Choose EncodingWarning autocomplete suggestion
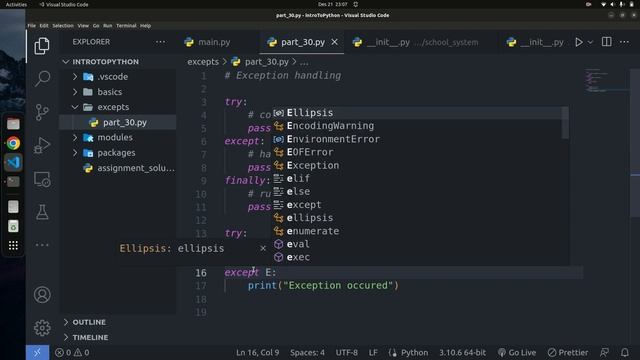The width and height of the screenshot is (640, 360). coord(417,126)
